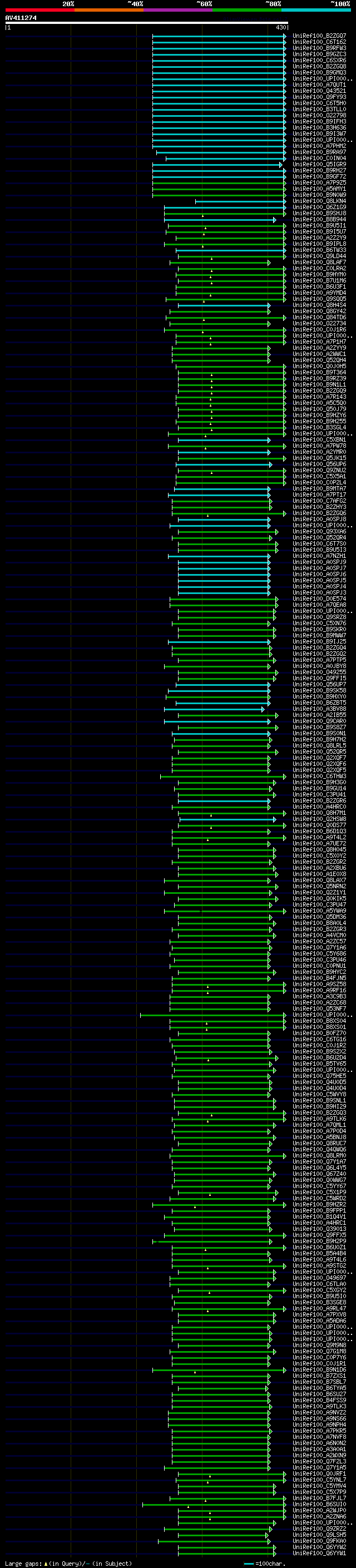Open the UniRef100_Q7F2L3 entry

(319, 1461)
